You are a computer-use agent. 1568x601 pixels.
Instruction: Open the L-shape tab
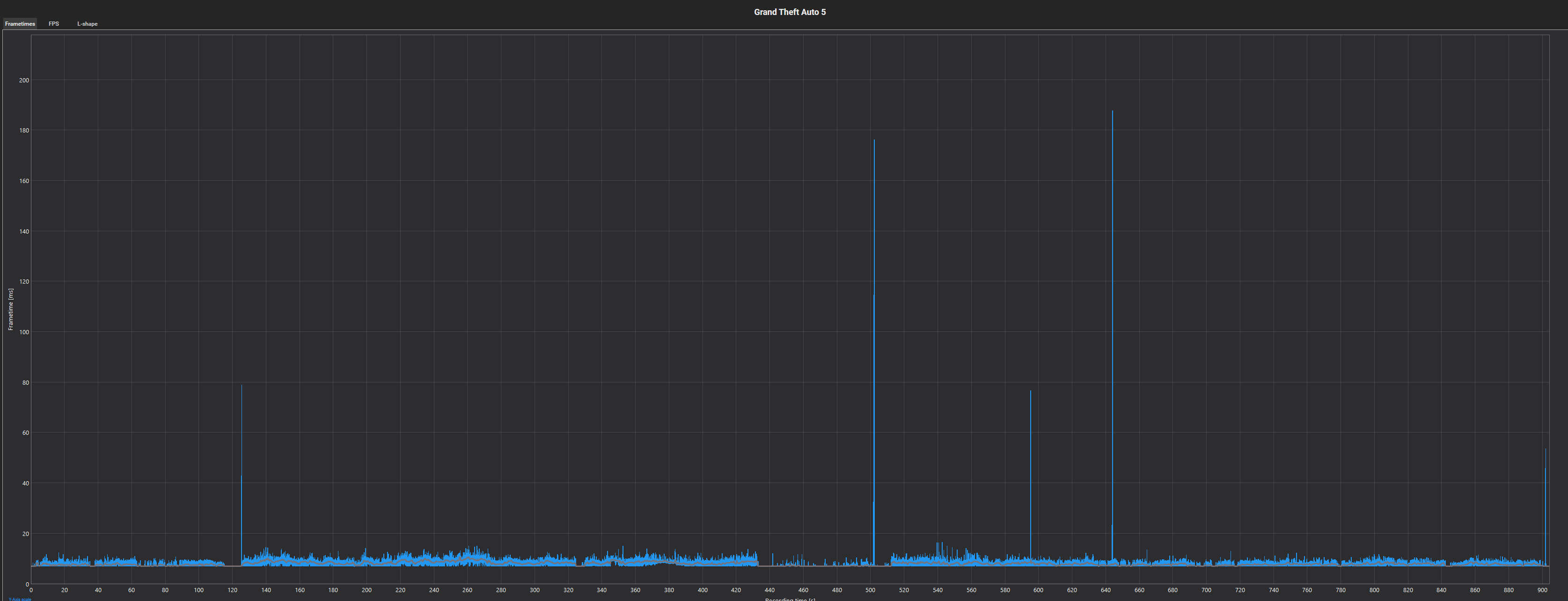click(x=87, y=24)
